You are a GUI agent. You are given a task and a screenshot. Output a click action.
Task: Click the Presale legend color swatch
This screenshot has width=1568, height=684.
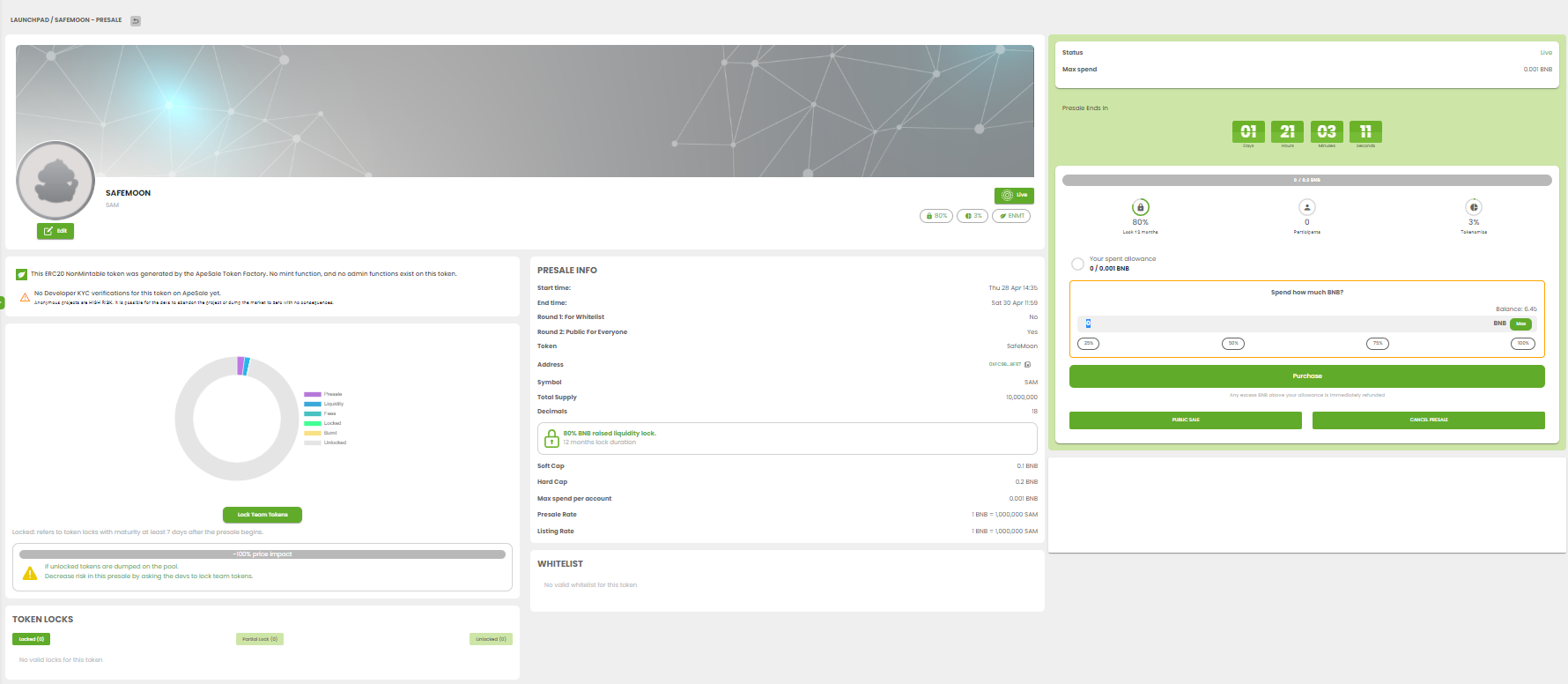[313, 394]
